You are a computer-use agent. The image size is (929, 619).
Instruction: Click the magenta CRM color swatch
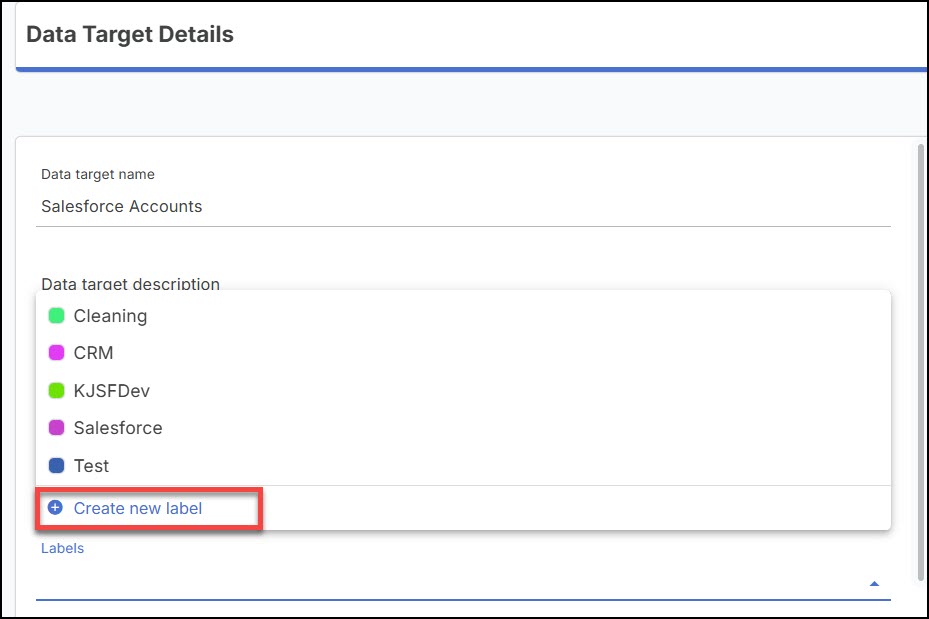click(56, 353)
